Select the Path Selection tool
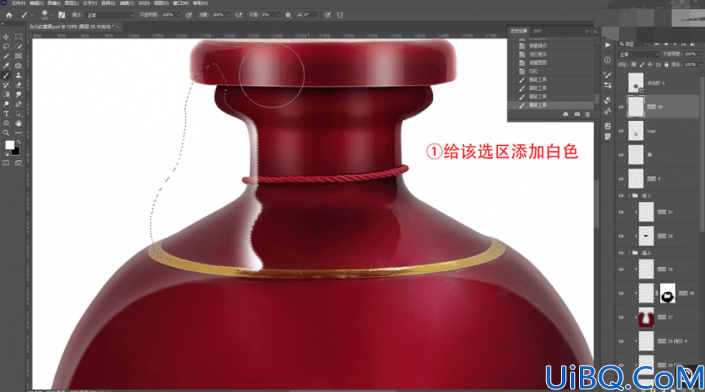Viewport: 705px width, 392px height. (x=18, y=114)
